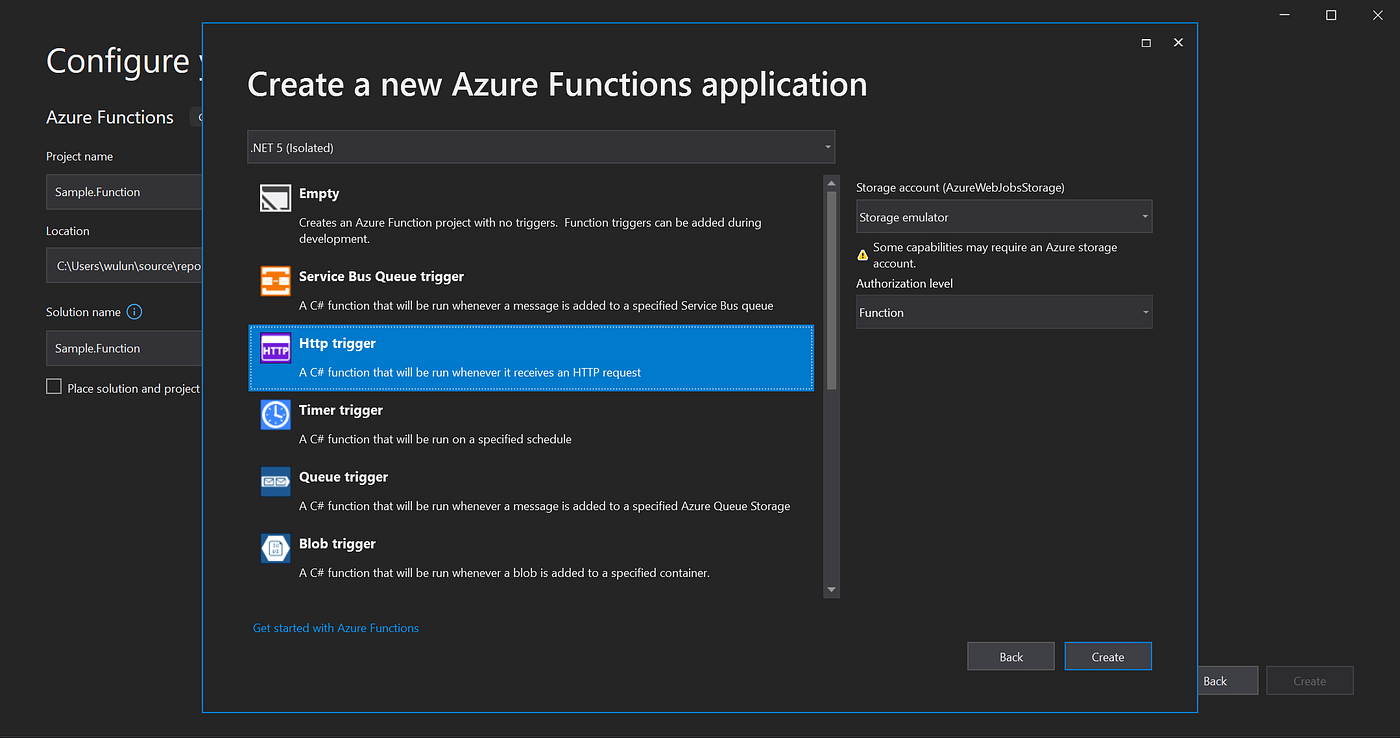The height and width of the screenshot is (738, 1400).
Task: Open Get started with Azure Functions link
Action: 336,627
